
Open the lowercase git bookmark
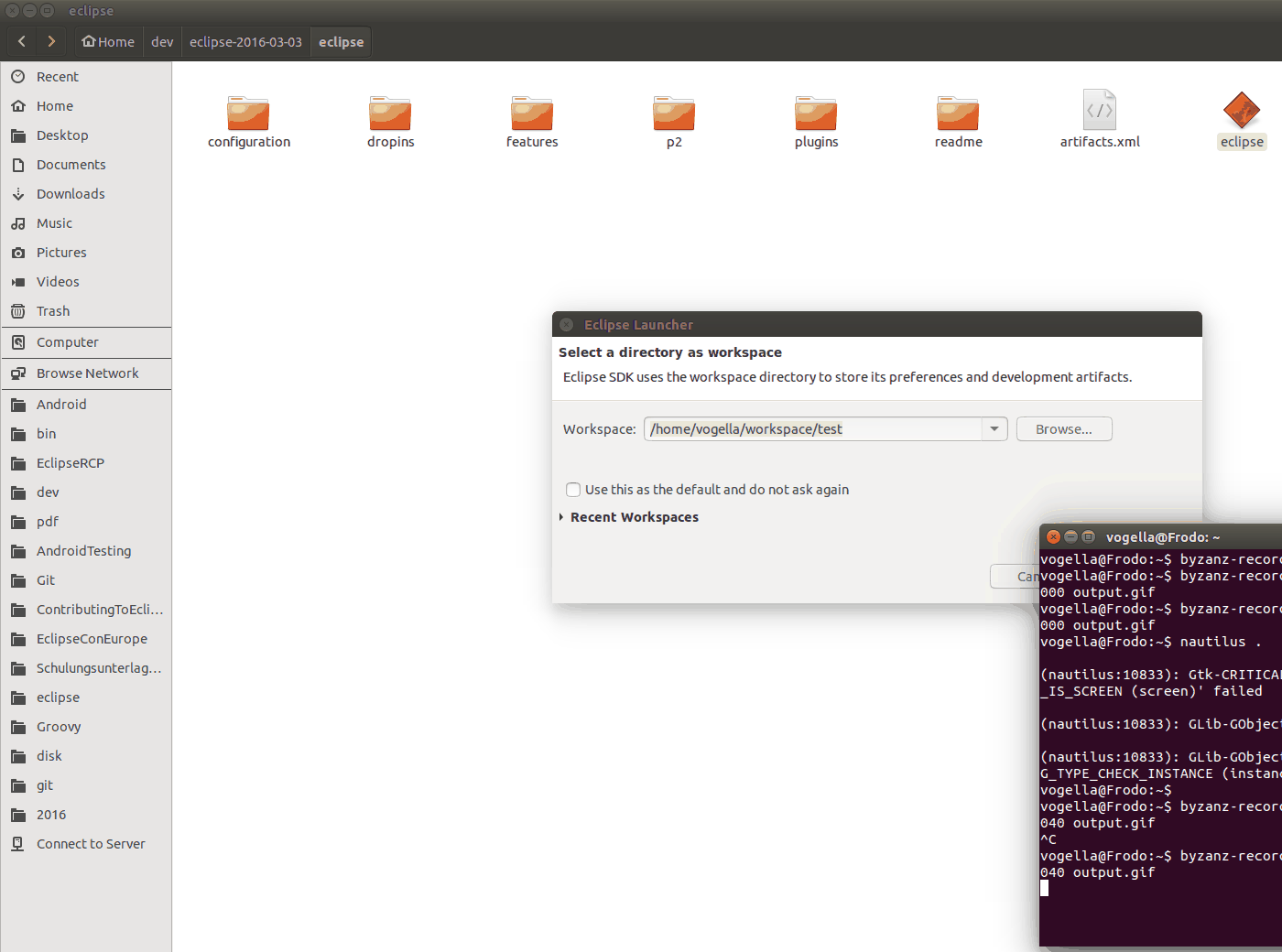86,785
